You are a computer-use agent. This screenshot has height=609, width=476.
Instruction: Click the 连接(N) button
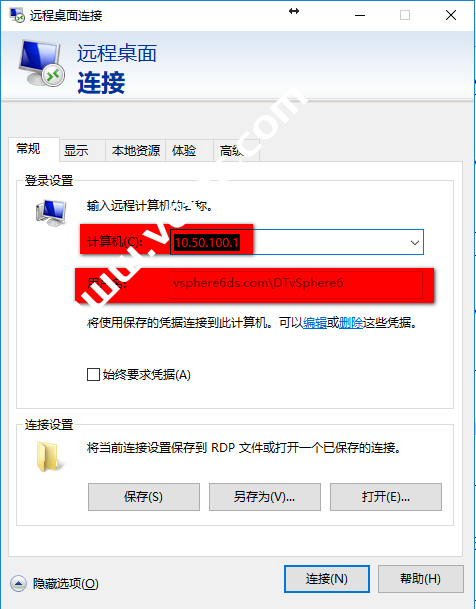coord(327,579)
